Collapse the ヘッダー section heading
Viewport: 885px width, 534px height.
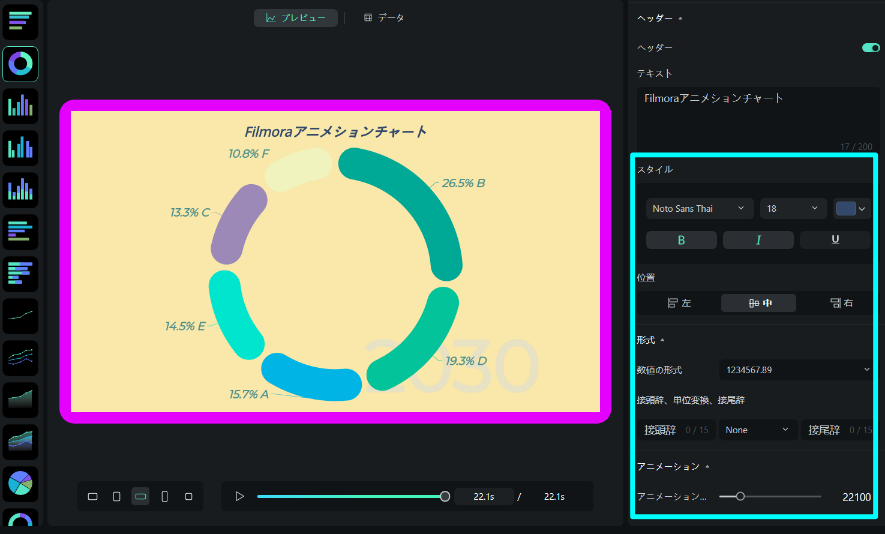[660, 18]
